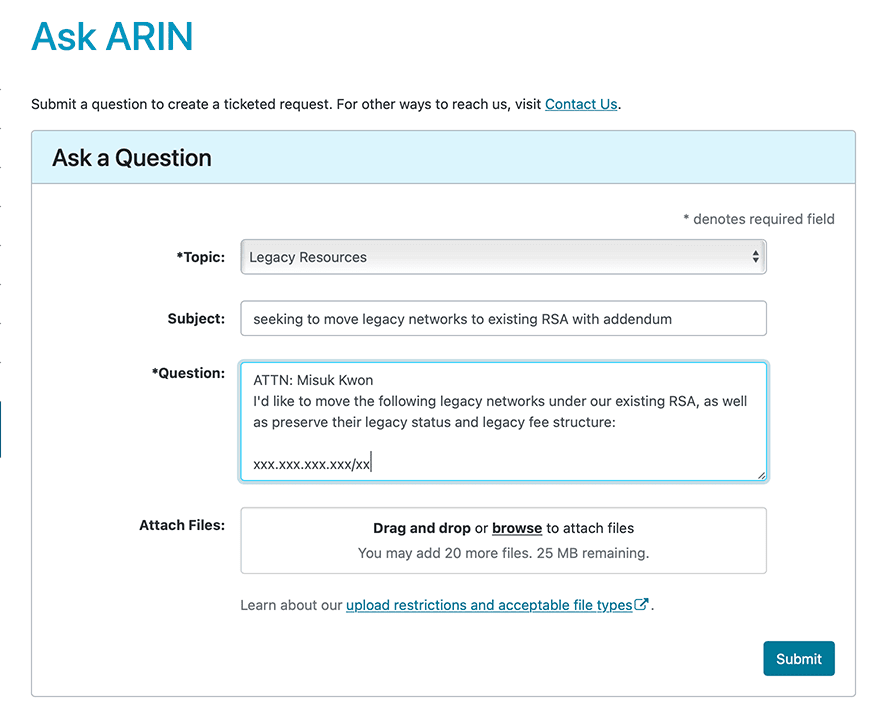
Task: Click the browse link to attach files
Action: pos(517,528)
